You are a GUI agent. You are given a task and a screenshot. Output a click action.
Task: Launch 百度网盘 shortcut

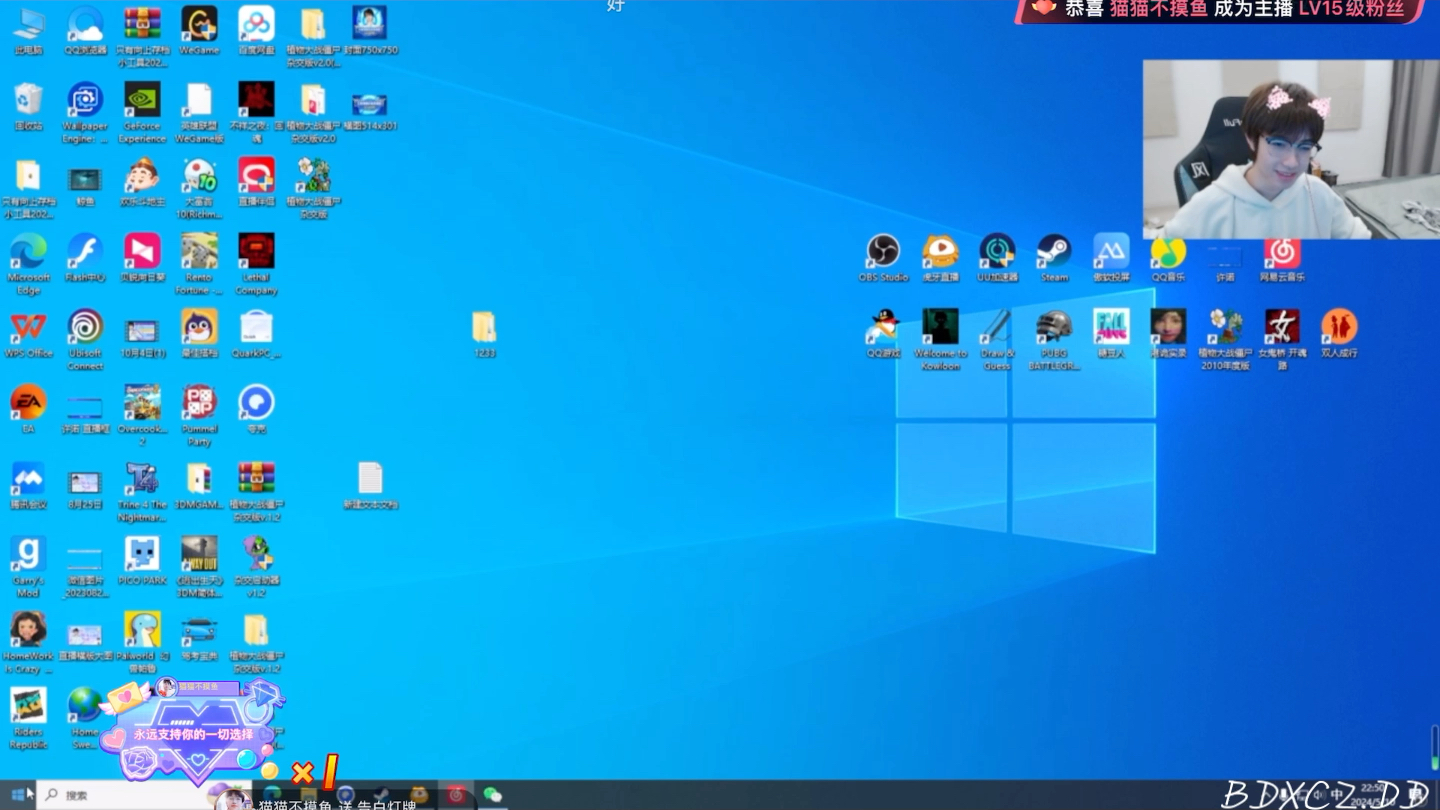pyautogui.click(x=256, y=31)
